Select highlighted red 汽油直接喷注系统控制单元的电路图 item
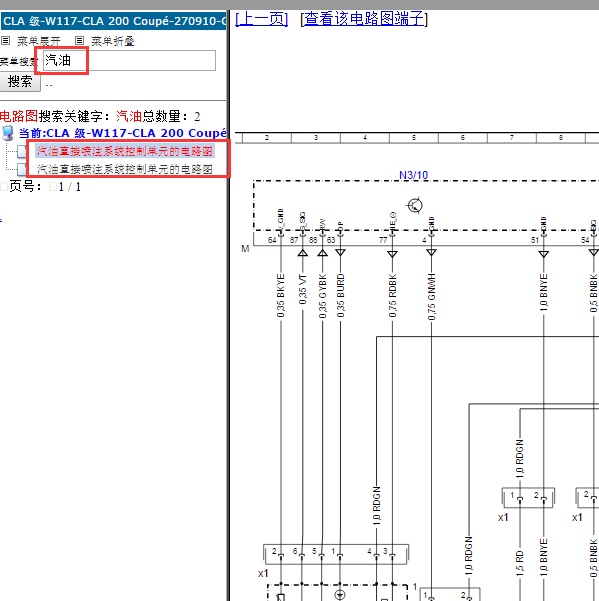Screen dimensions: 599x601 pos(125,151)
